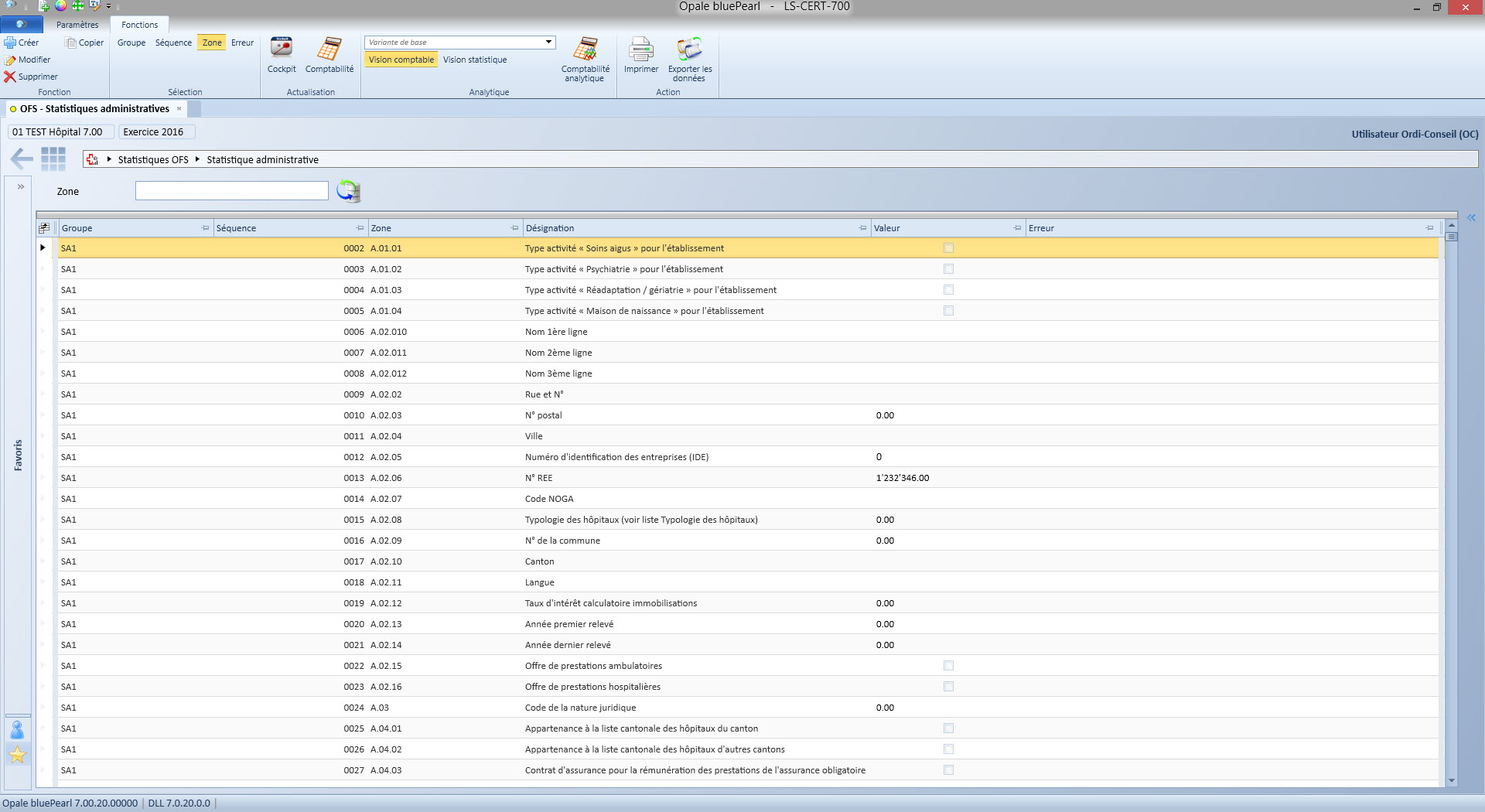The height and width of the screenshot is (812, 1485).
Task: Check hôpitaux d'autres cantons box
Action: 948,749
